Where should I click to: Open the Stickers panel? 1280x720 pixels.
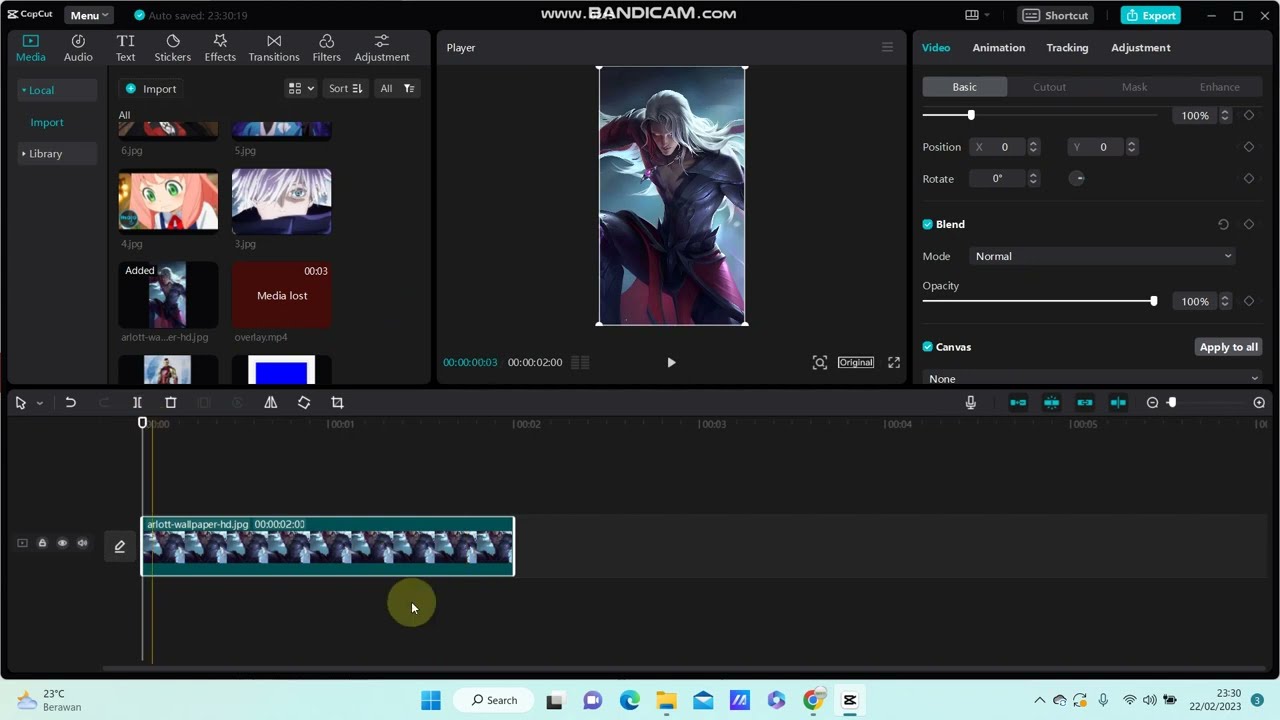coord(172,48)
